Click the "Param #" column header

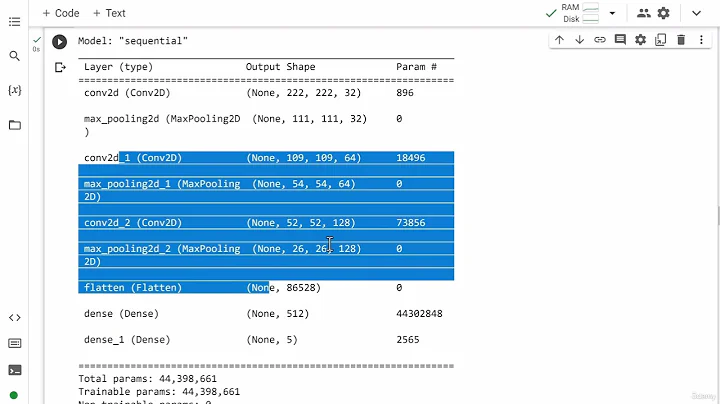tap(416, 67)
